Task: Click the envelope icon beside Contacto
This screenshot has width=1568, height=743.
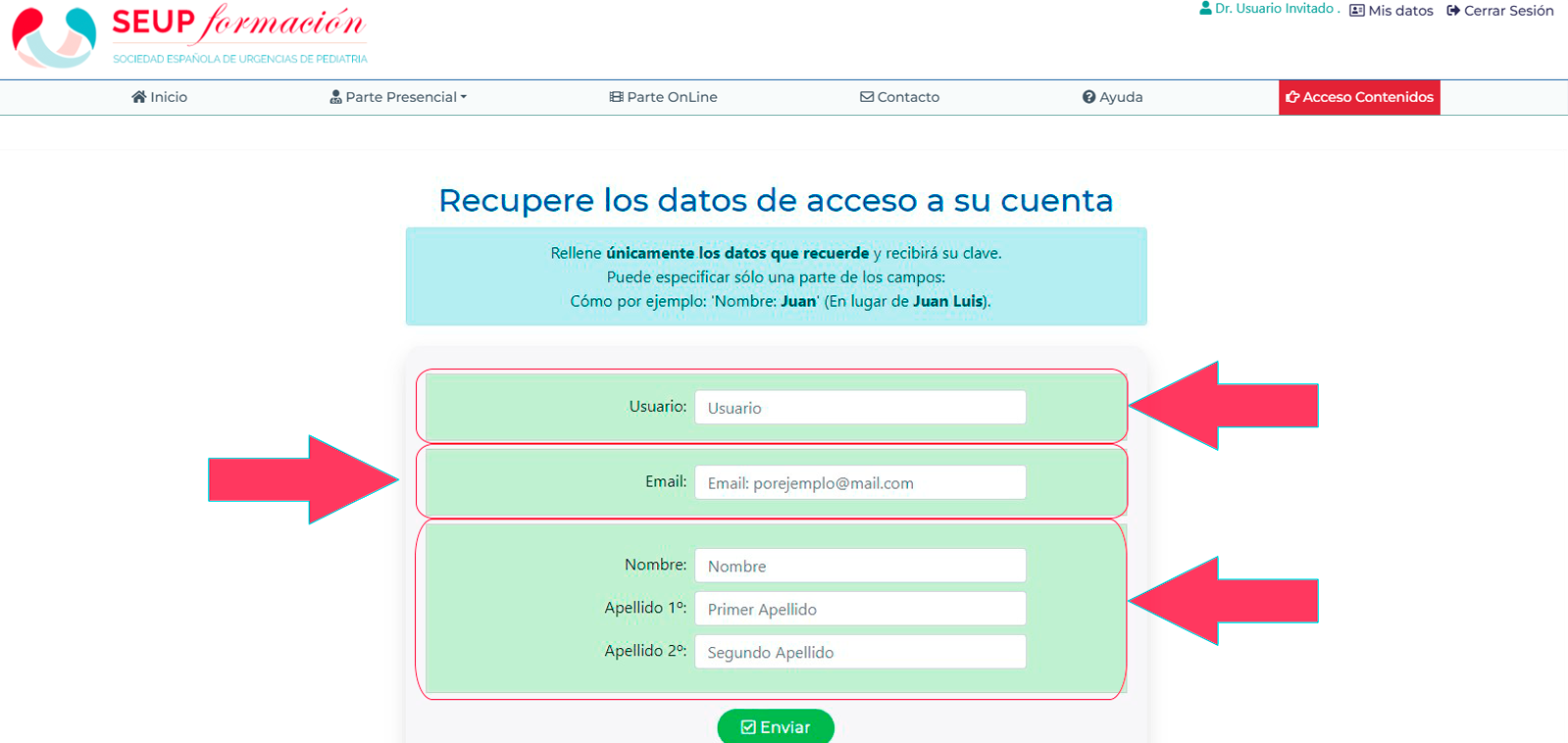Action: [867, 97]
